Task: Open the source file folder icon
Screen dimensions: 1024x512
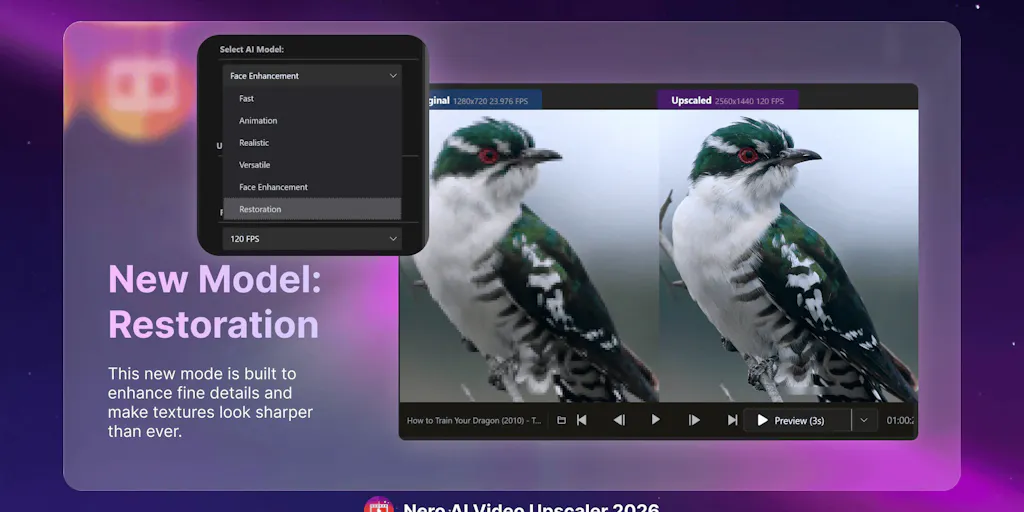Action: [561, 421]
